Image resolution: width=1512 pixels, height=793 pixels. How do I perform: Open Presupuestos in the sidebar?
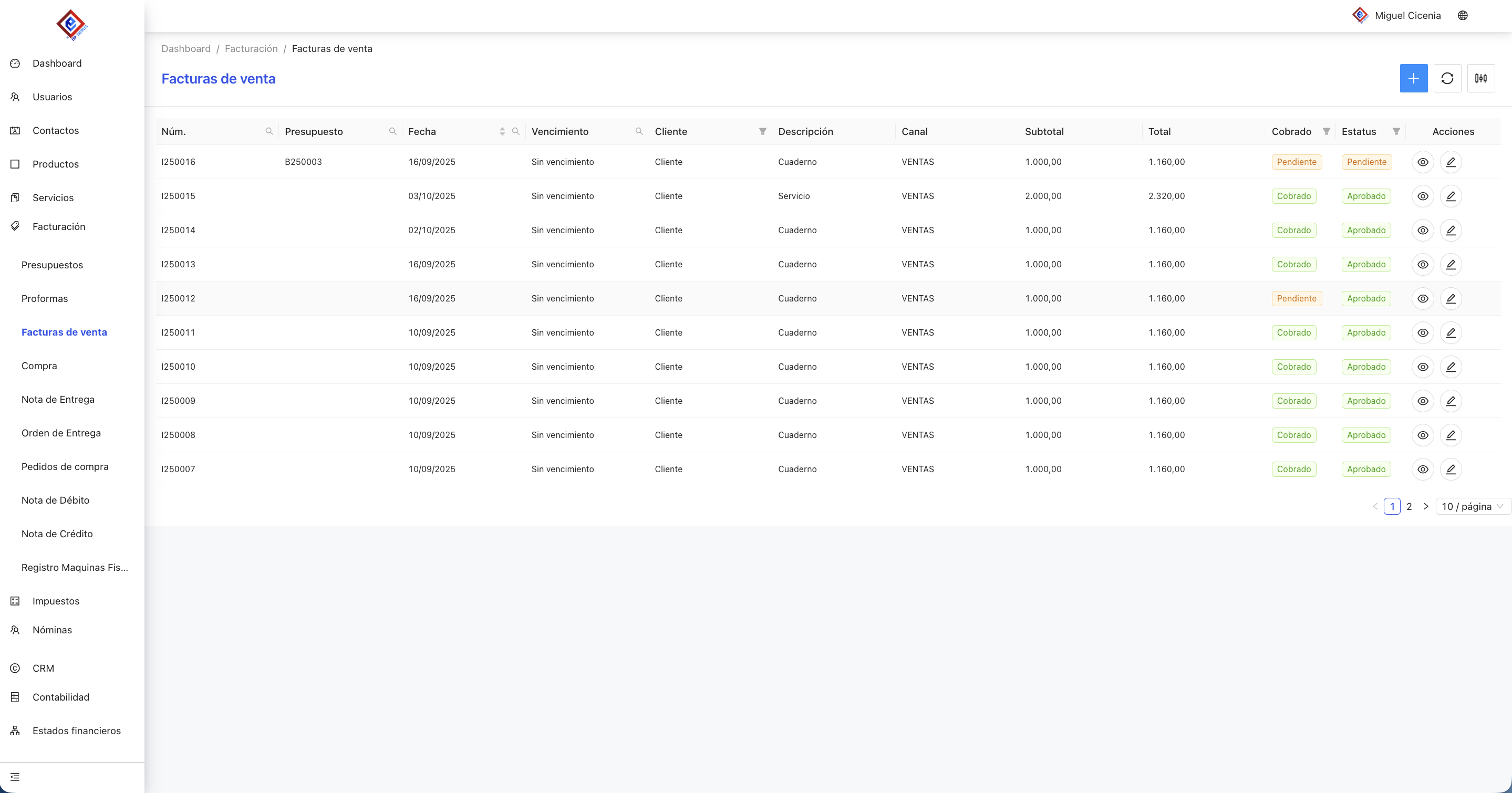[52, 265]
